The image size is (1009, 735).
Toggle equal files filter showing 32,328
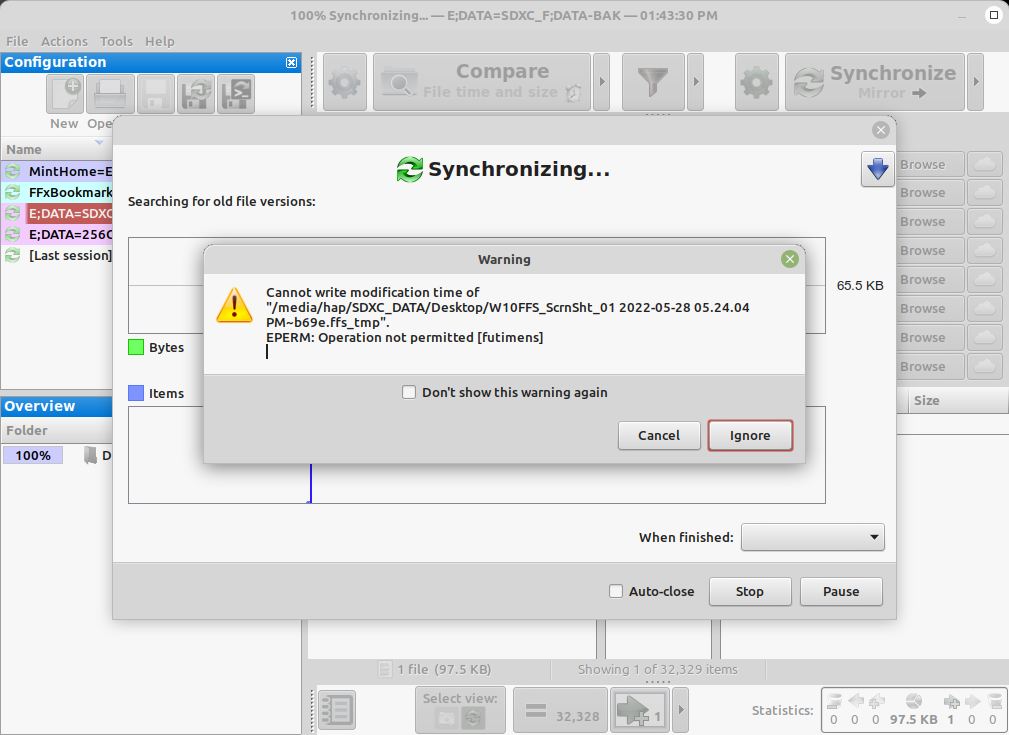[x=560, y=711]
